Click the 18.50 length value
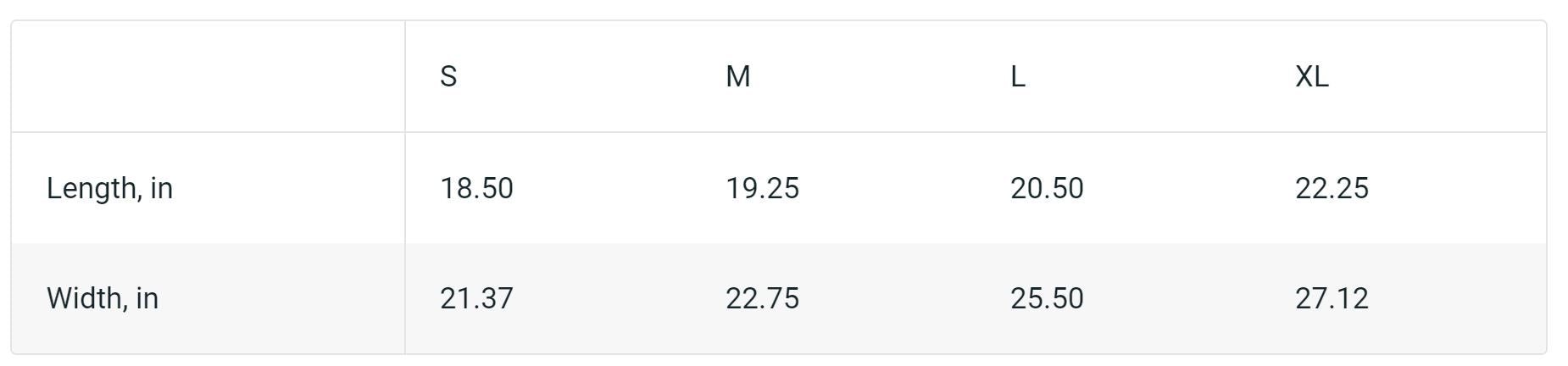1568x366 pixels. tap(476, 188)
